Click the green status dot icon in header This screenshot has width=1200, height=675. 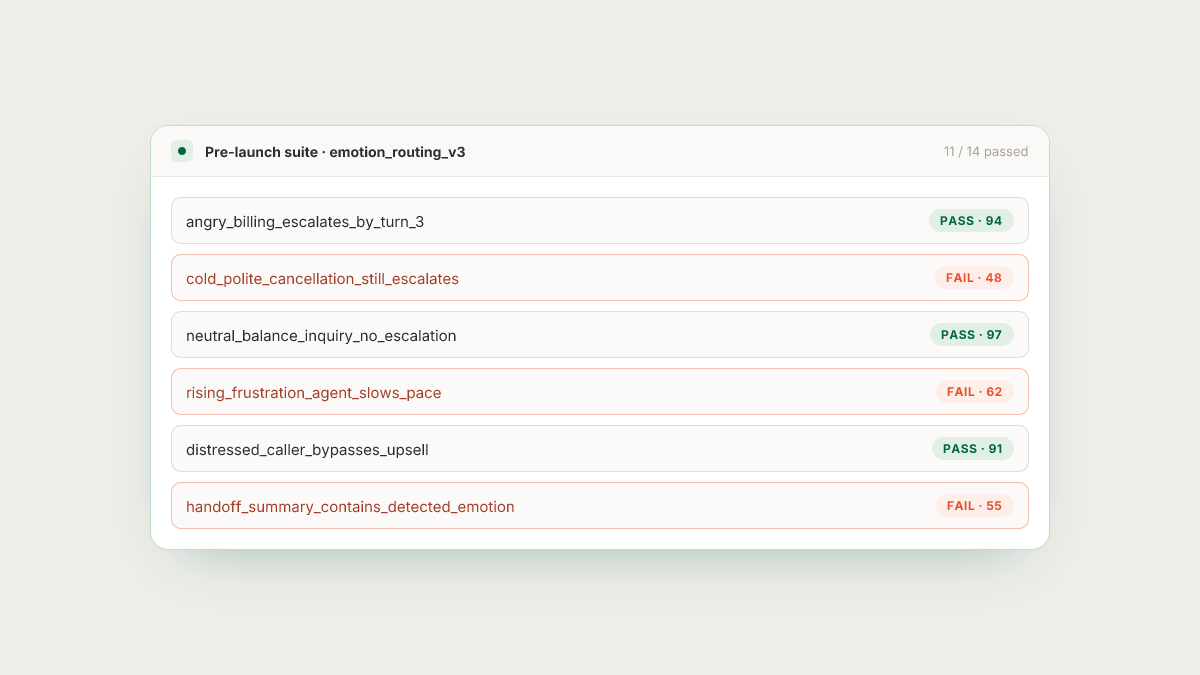click(x=182, y=151)
